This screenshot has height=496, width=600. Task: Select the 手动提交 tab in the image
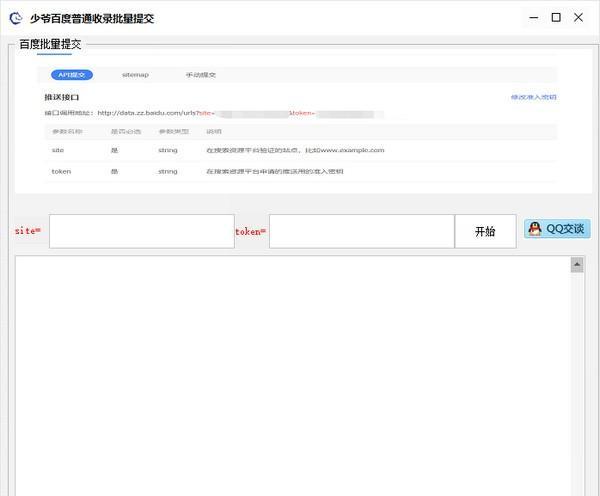(201, 75)
